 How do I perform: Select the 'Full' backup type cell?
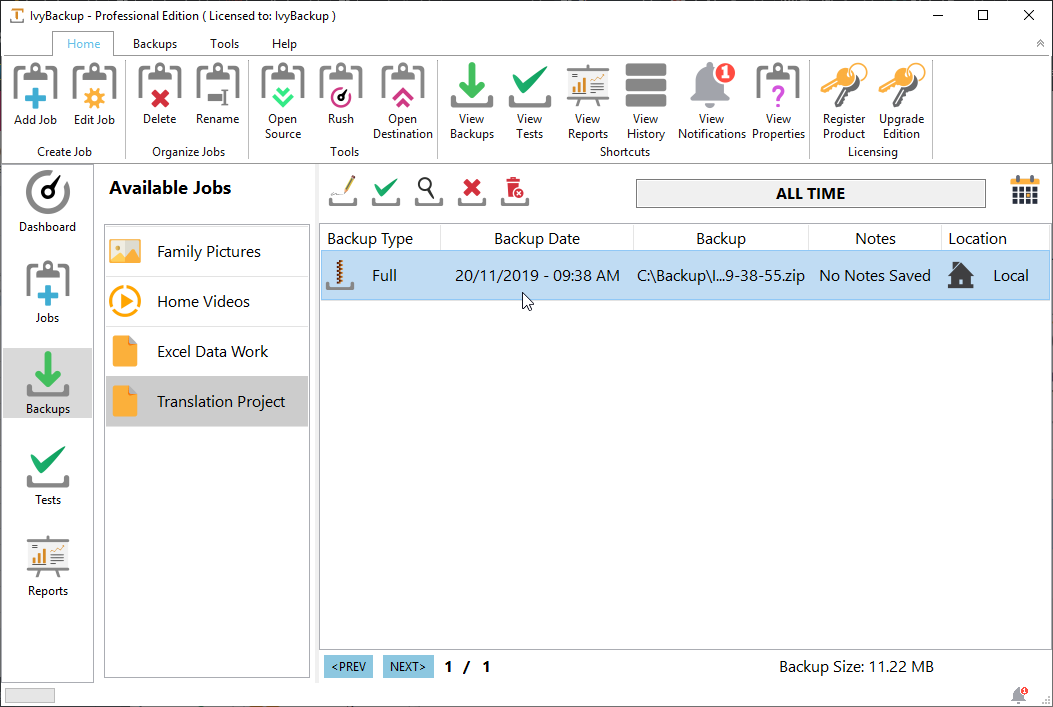point(384,276)
